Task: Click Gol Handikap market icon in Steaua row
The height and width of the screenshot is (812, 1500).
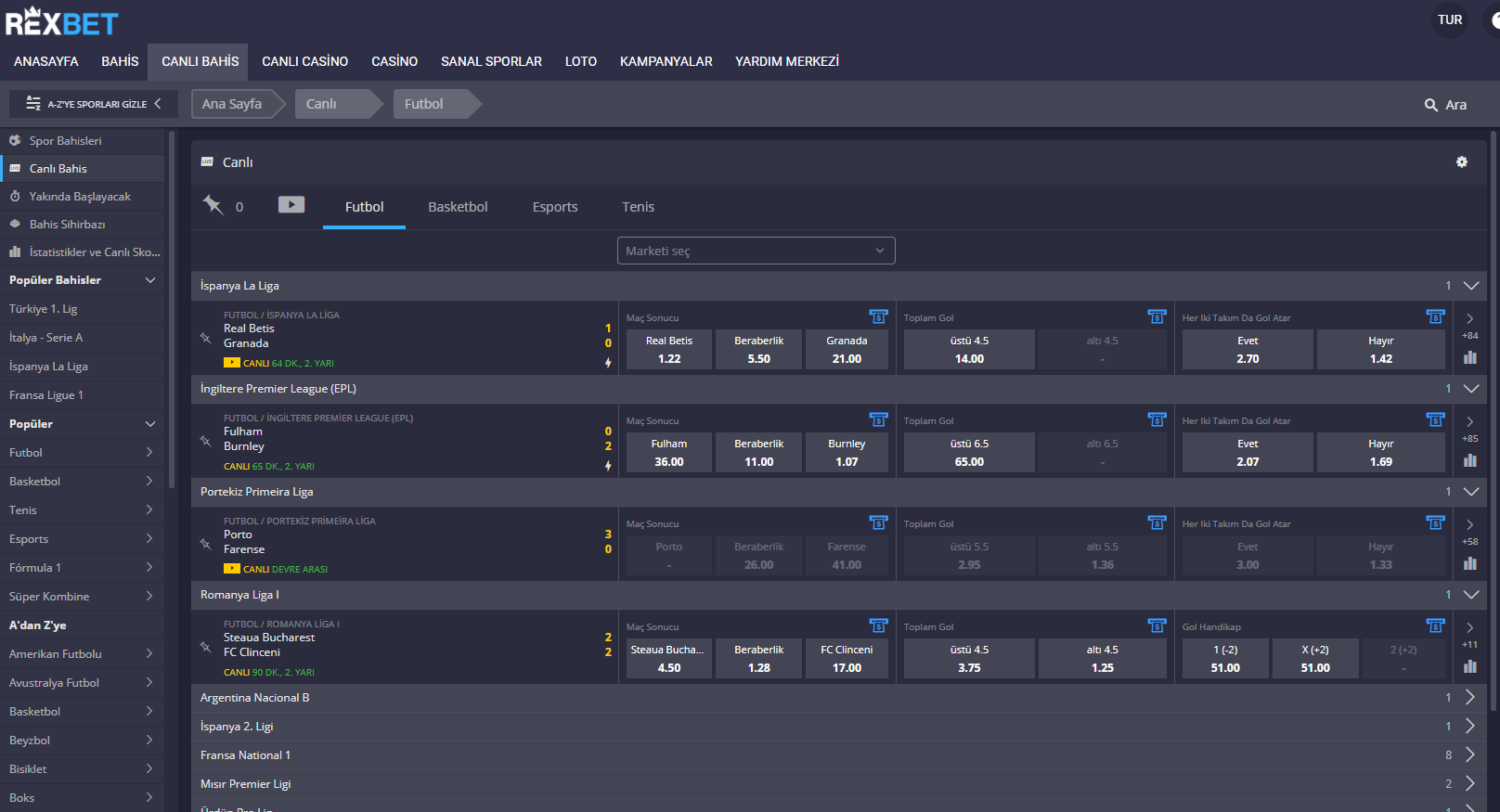Action: click(x=1435, y=625)
